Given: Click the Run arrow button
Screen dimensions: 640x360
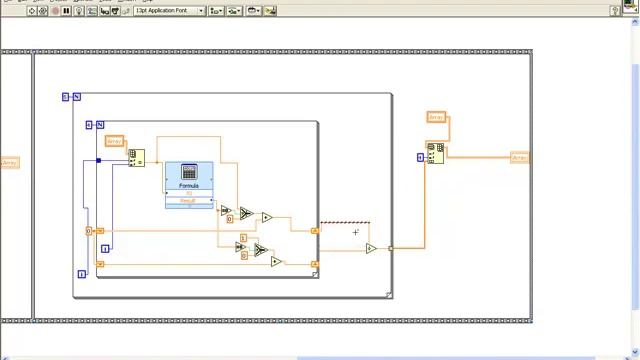Looking at the screenshot, I should pos(31,11).
